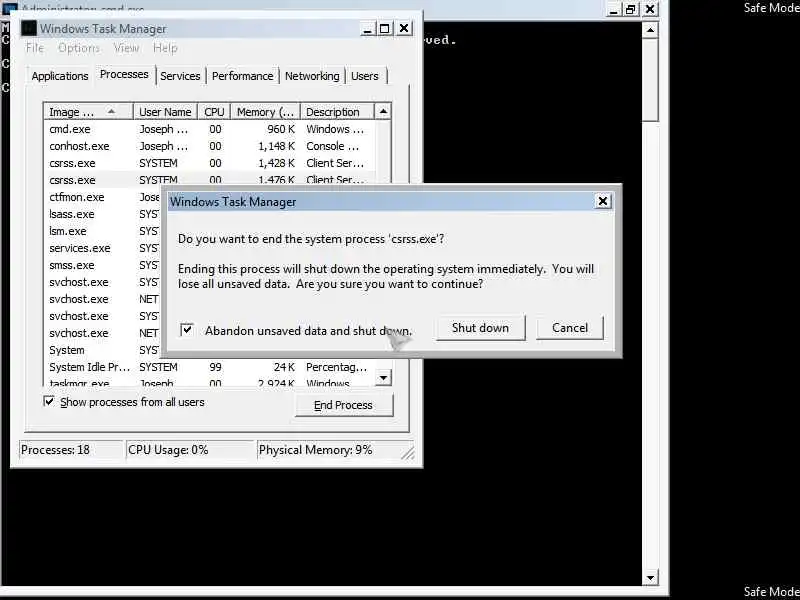Viewport: 800px width, 600px height.
Task: Click the Task Manager resize grip corner
Action: click(408, 453)
